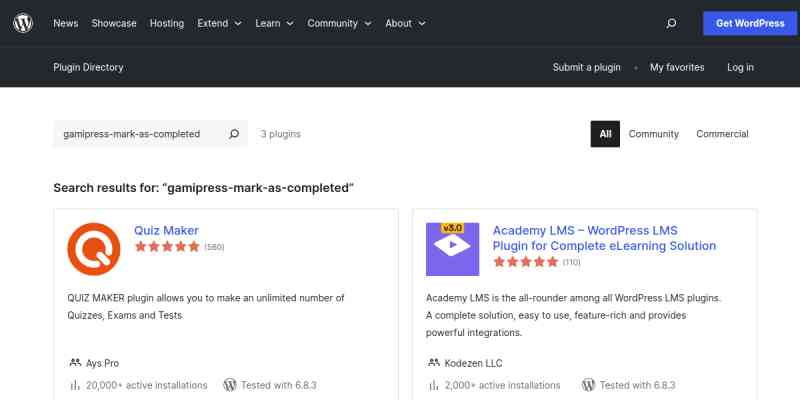The width and height of the screenshot is (800, 400).
Task: Click "Tested with 6.8.3" in the Academy LMS card
Action: click(638, 385)
